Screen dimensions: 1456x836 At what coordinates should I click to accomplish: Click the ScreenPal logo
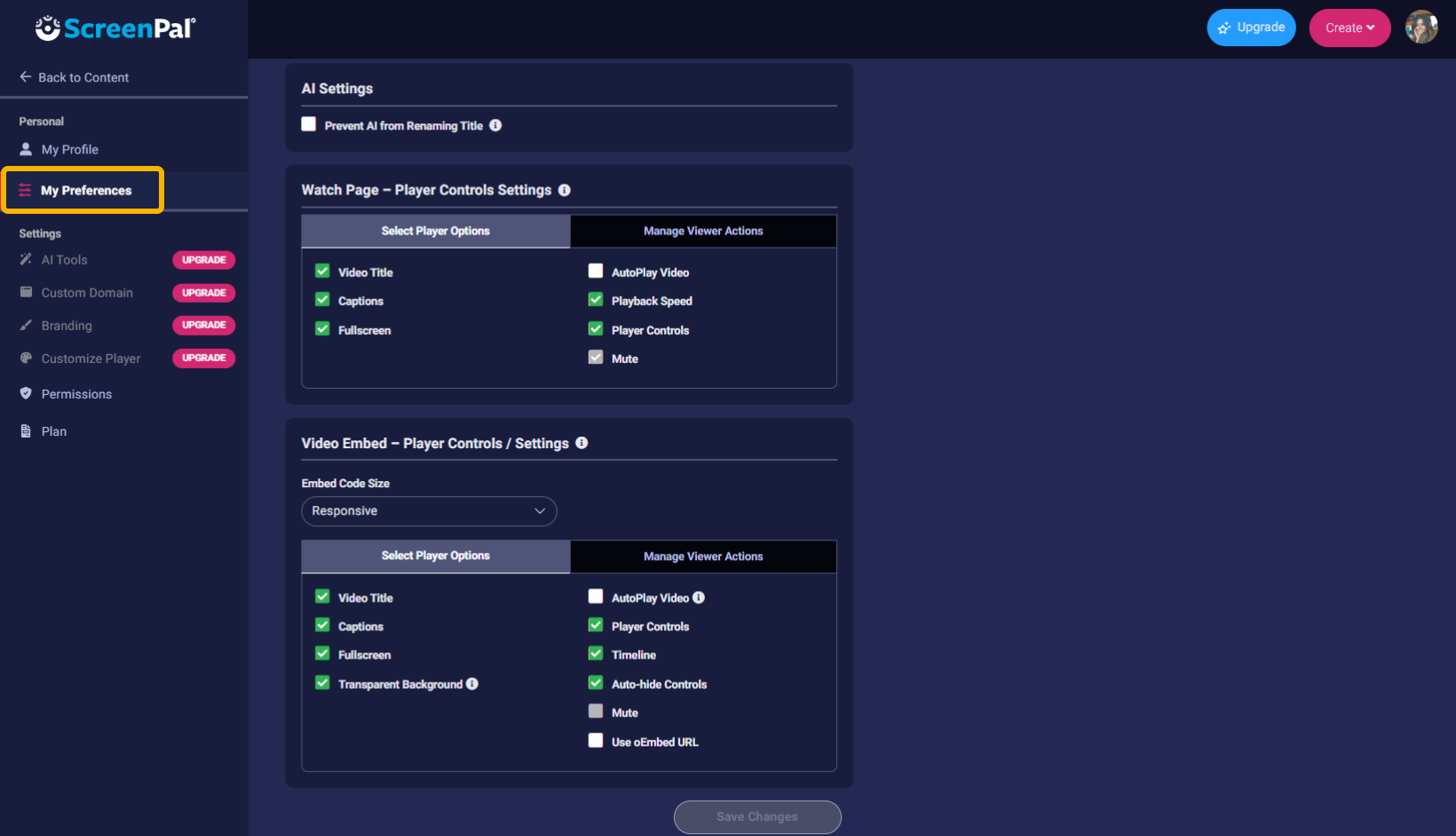pyautogui.click(x=115, y=28)
